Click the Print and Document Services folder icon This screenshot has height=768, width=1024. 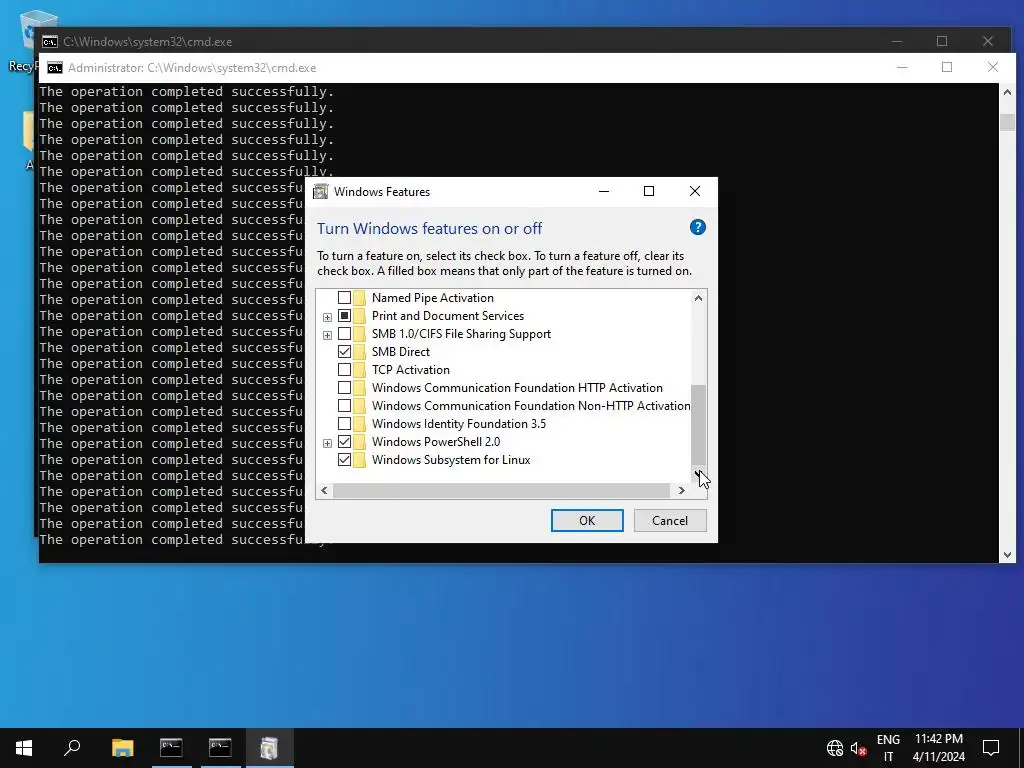[360, 316]
